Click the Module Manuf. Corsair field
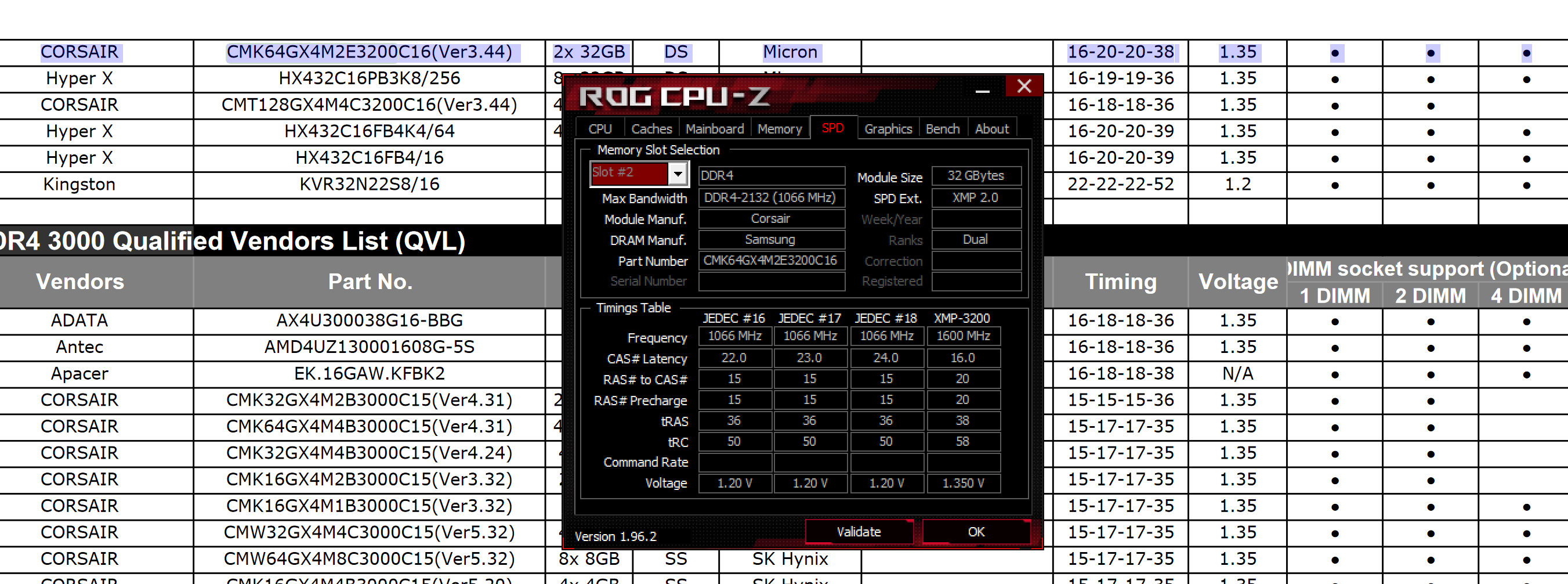The image size is (1568, 584). tap(771, 219)
